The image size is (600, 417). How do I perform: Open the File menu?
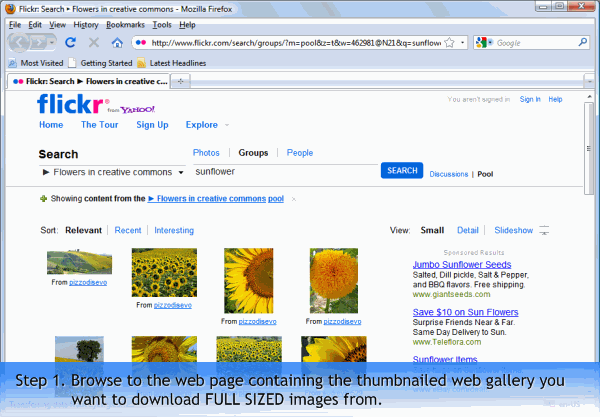15,25
